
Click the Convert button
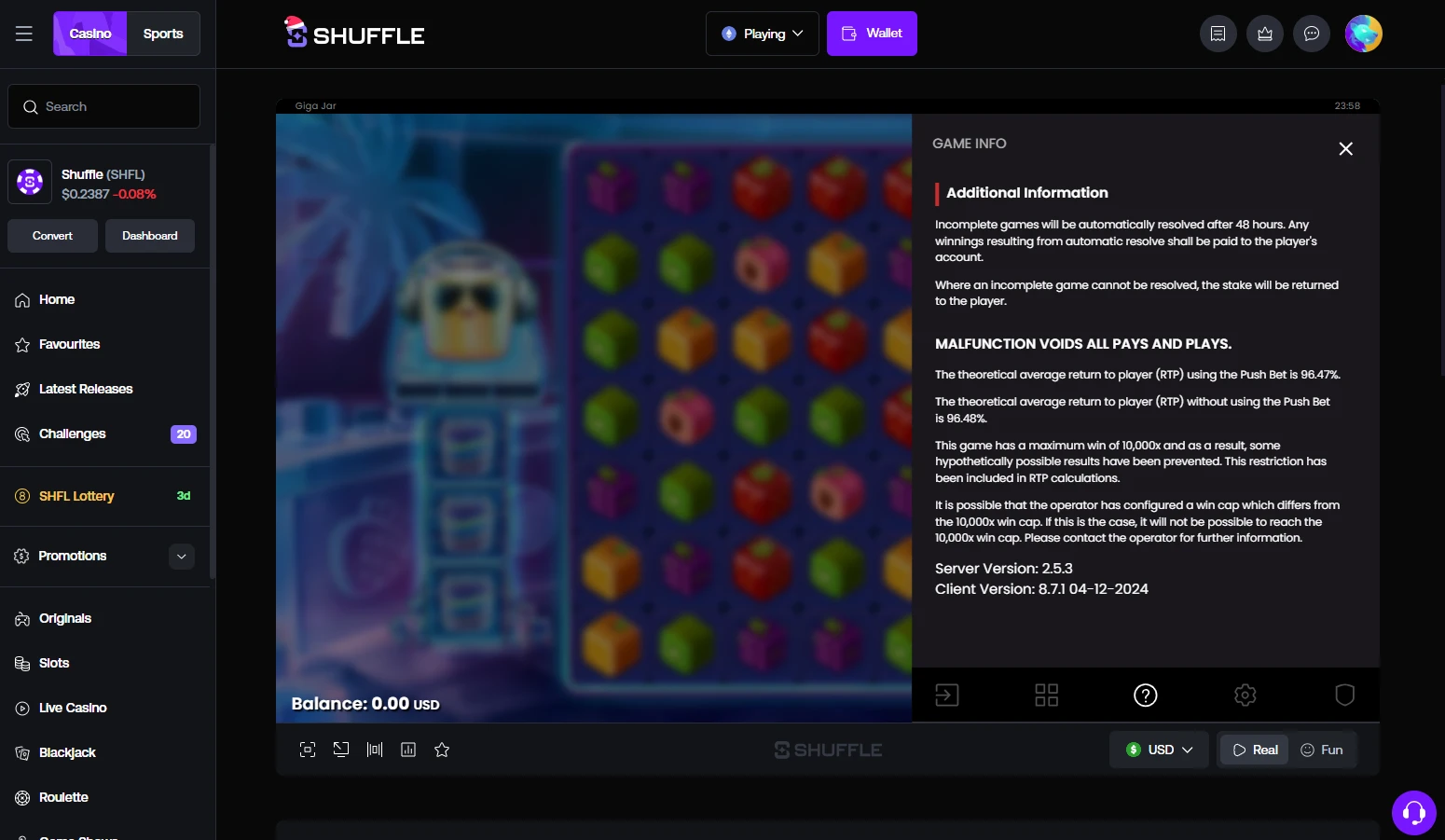coord(52,236)
